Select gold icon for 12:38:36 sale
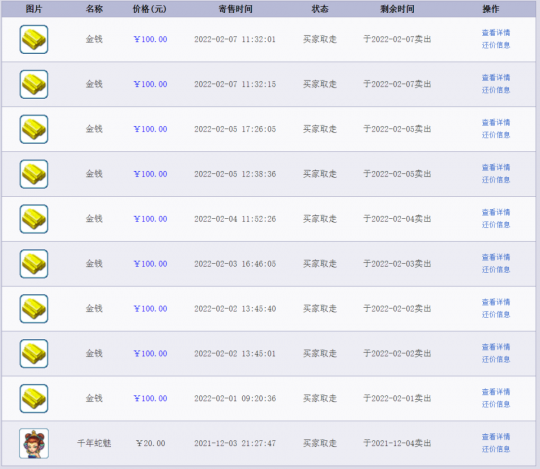Image resolution: width=540 pixels, height=469 pixels. click(x=34, y=174)
